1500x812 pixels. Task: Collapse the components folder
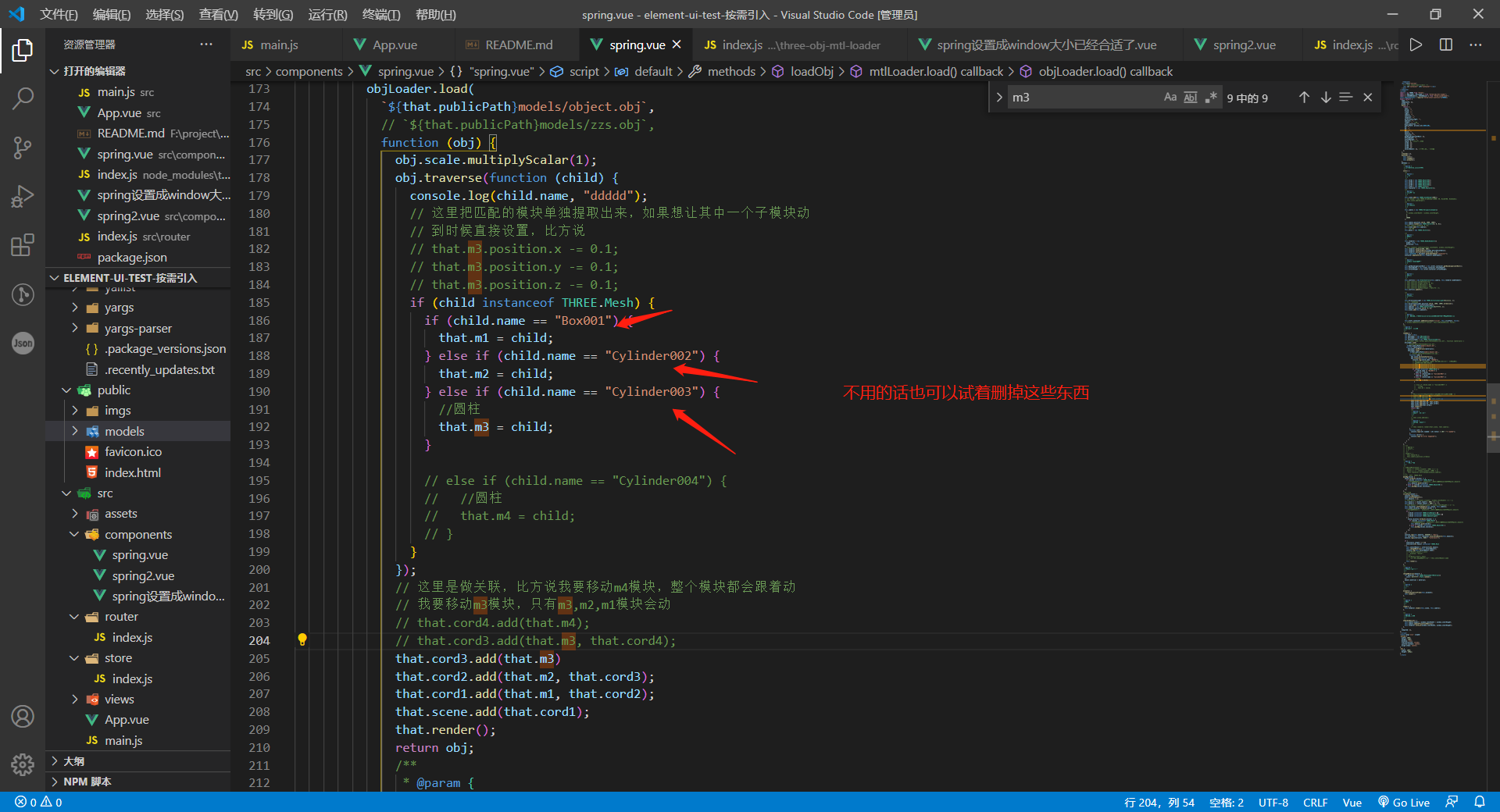coord(75,534)
